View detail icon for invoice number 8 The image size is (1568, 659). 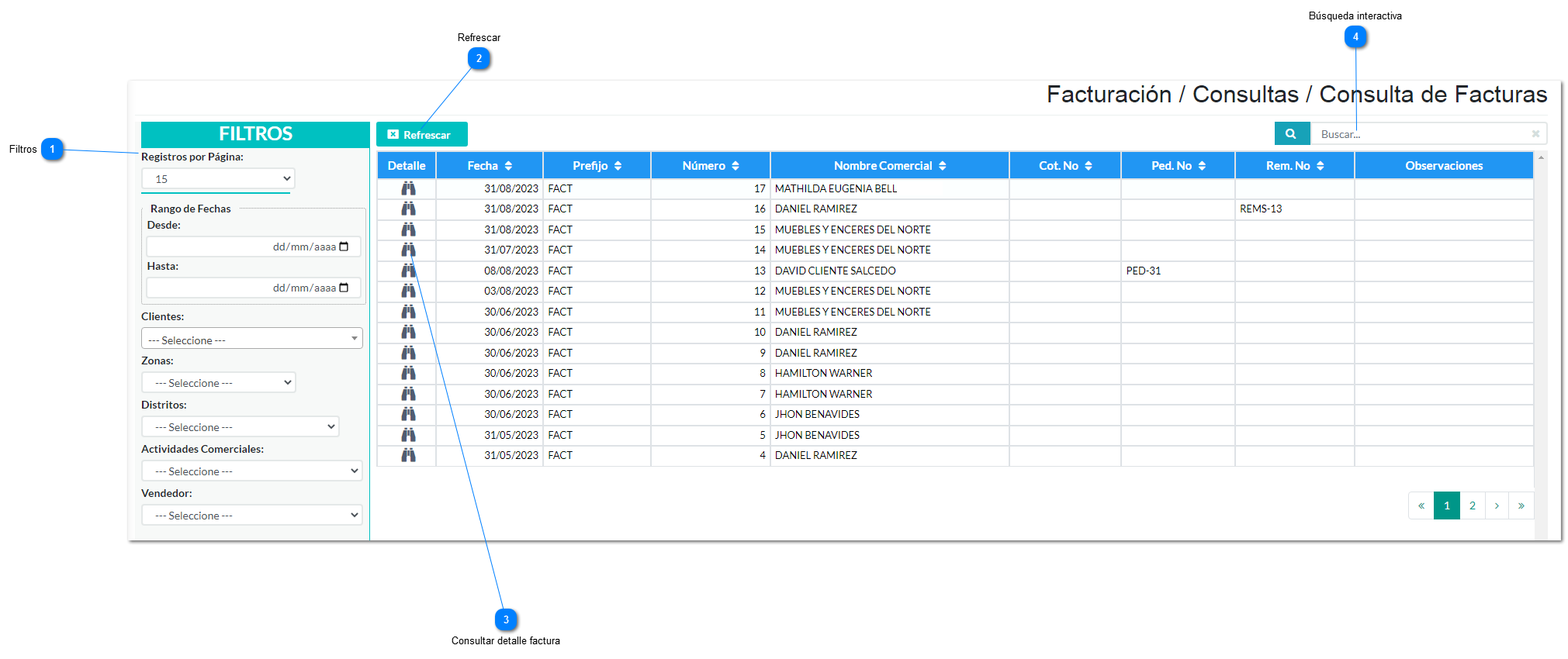pyautogui.click(x=408, y=373)
